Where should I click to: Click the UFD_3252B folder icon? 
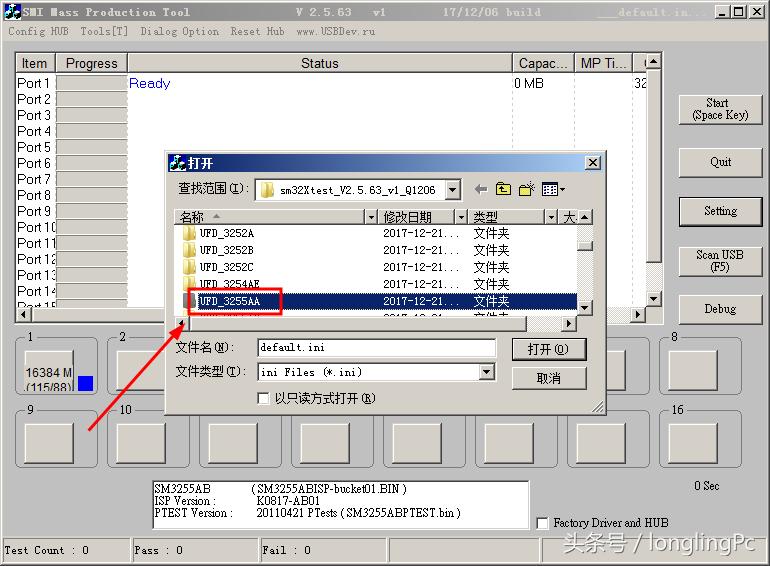coord(190,250)
